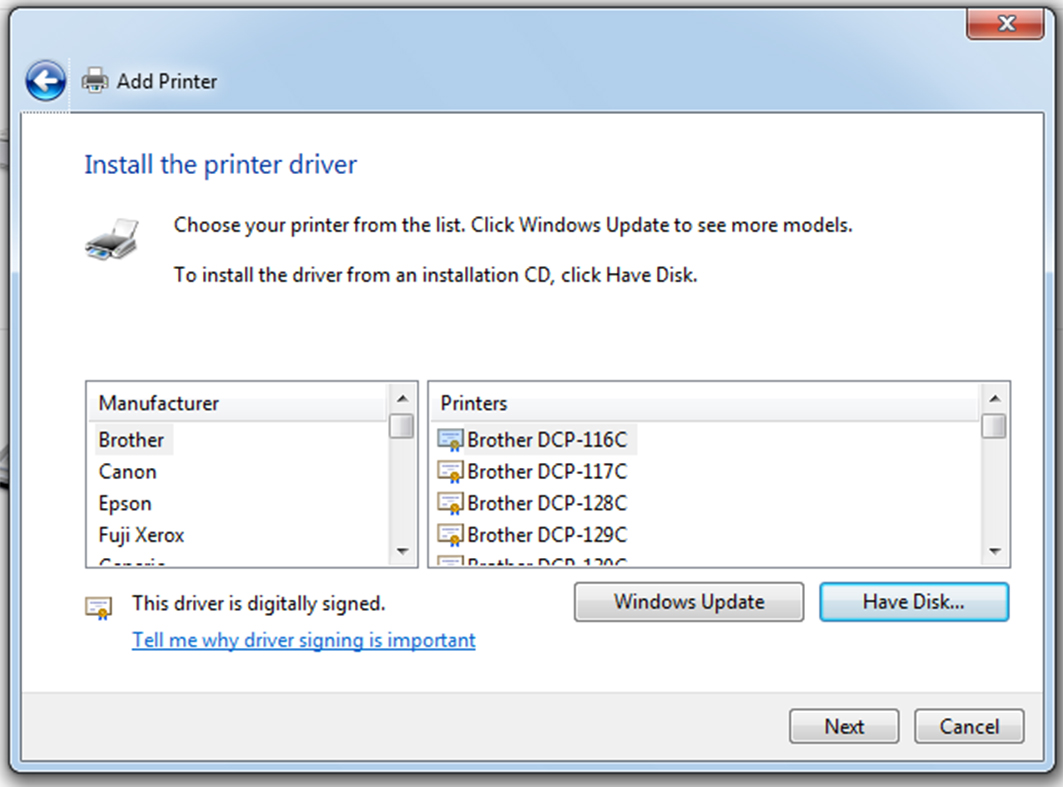Click the Manufacturer list scrollbar thumb

coord(402,426)
